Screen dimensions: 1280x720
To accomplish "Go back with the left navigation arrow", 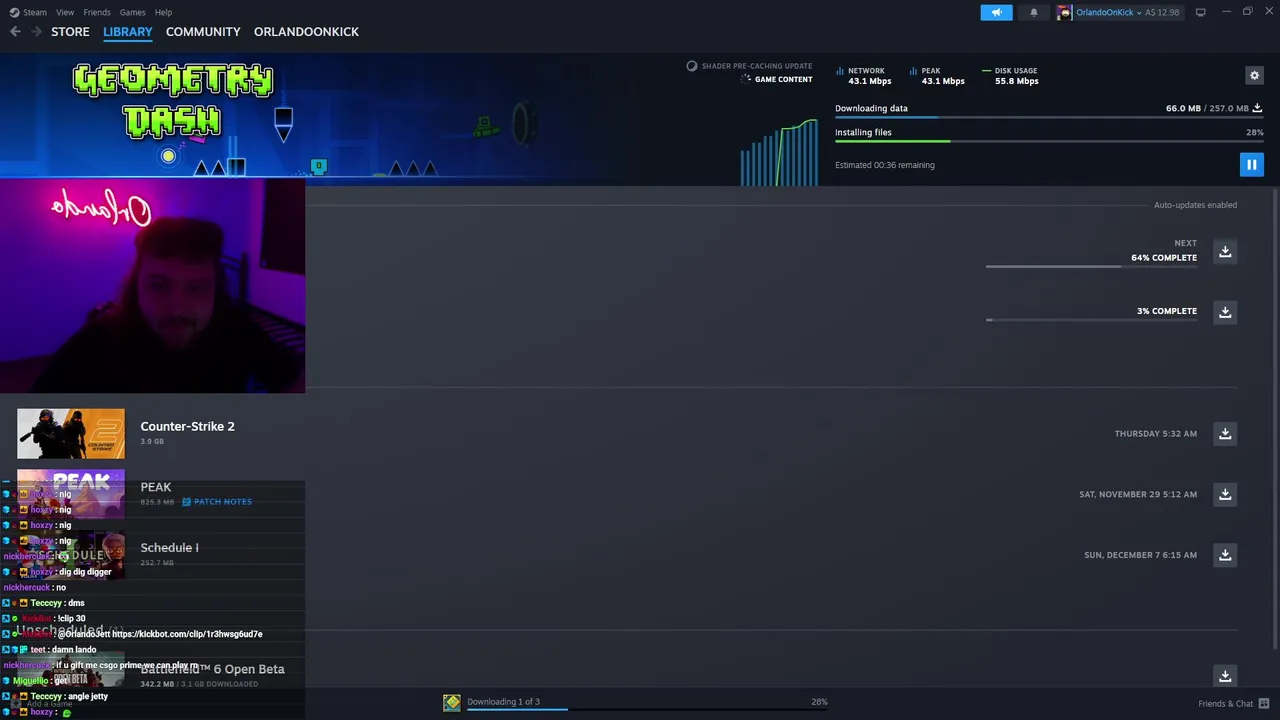I will click(x=15, y=32).
